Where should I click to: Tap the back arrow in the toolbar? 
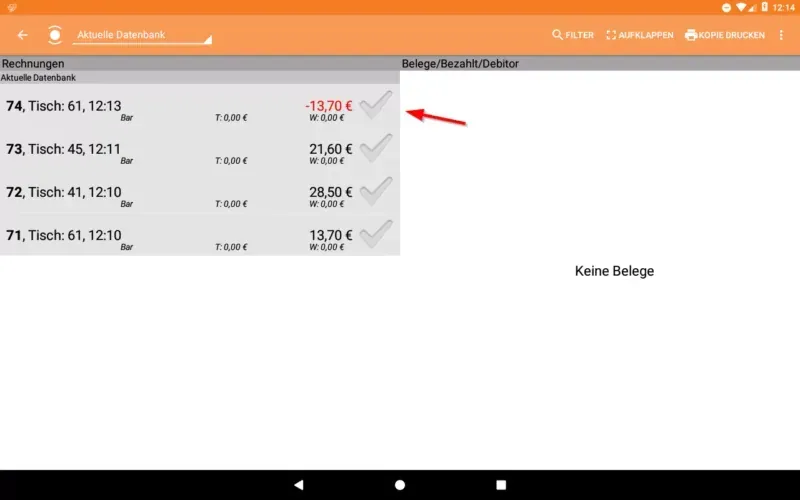[22, 35]
